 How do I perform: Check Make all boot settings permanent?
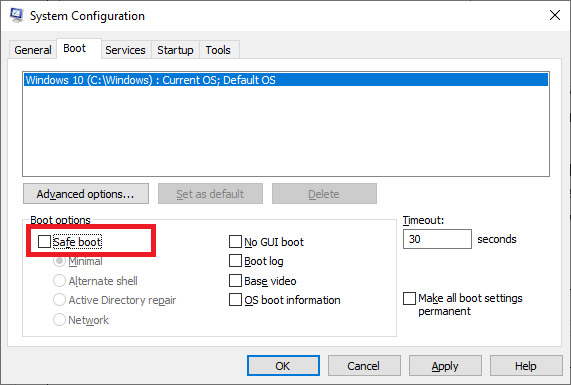409,298
